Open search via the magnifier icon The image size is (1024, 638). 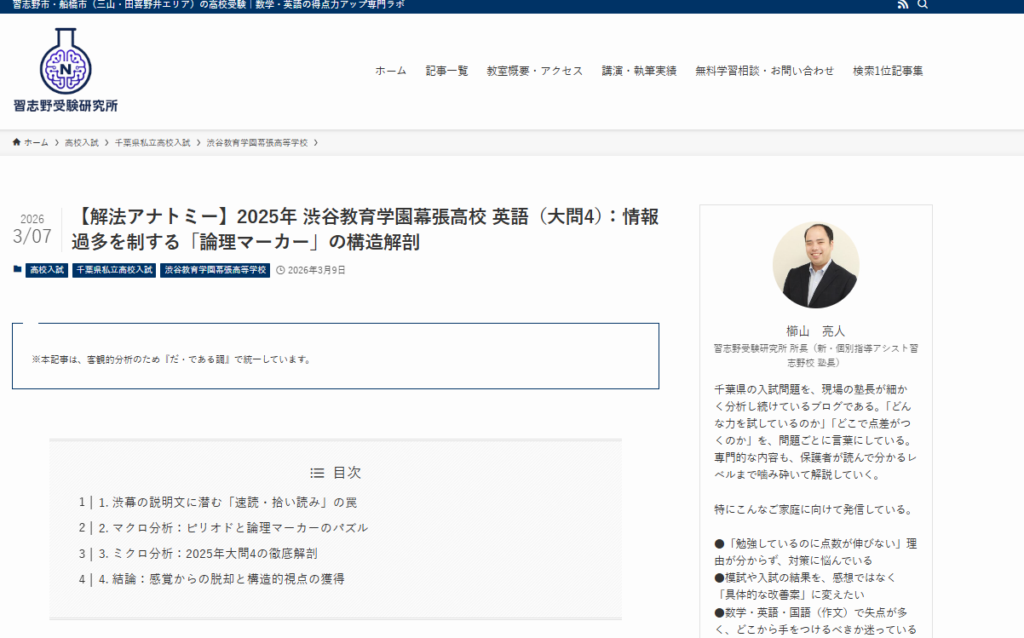(x=922, y=6)
